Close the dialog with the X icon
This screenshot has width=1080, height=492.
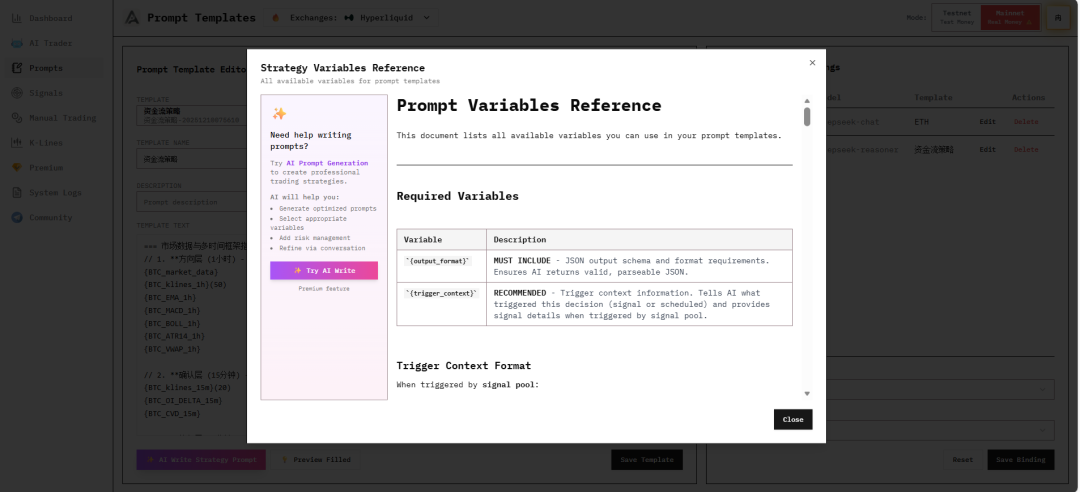click(812, 63)
